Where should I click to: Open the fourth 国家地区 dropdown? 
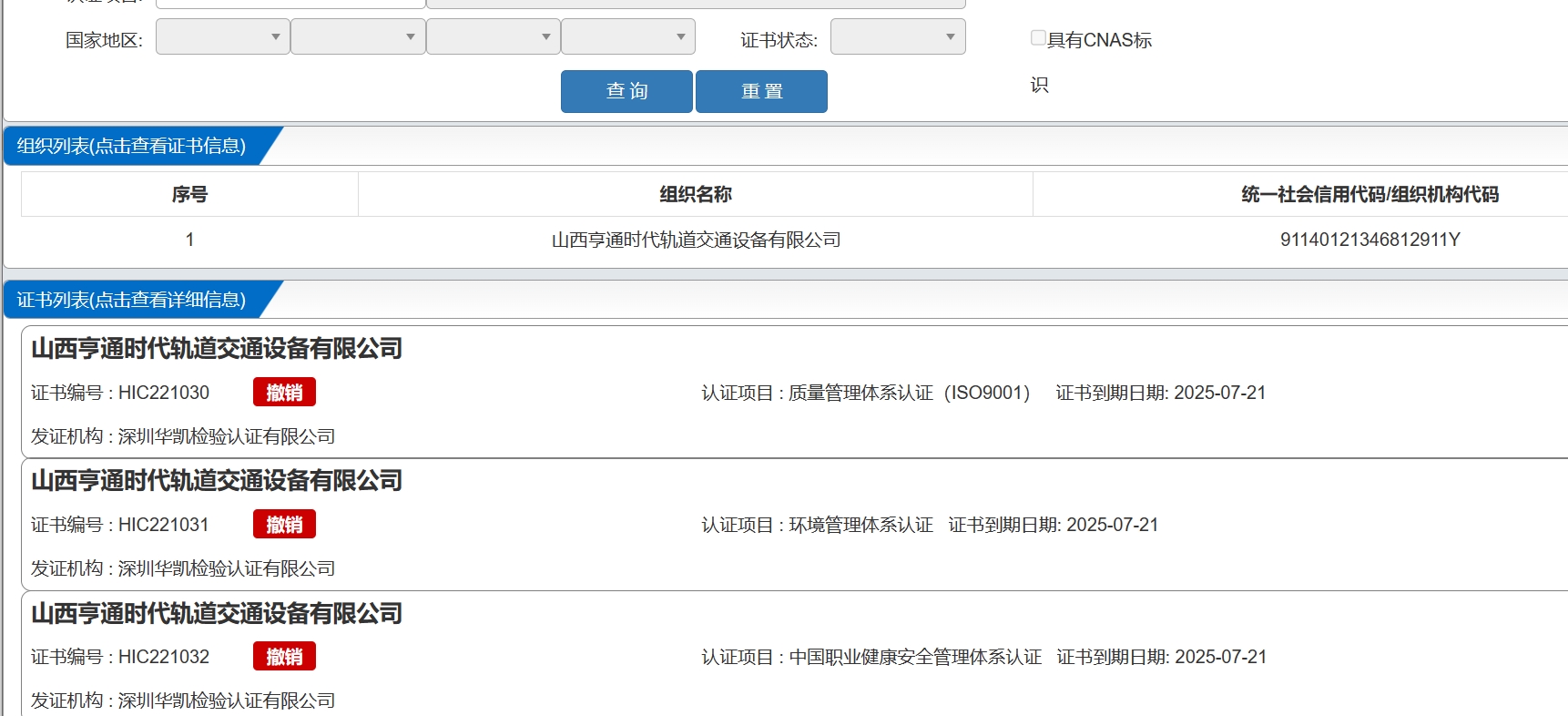click(628, 37)
